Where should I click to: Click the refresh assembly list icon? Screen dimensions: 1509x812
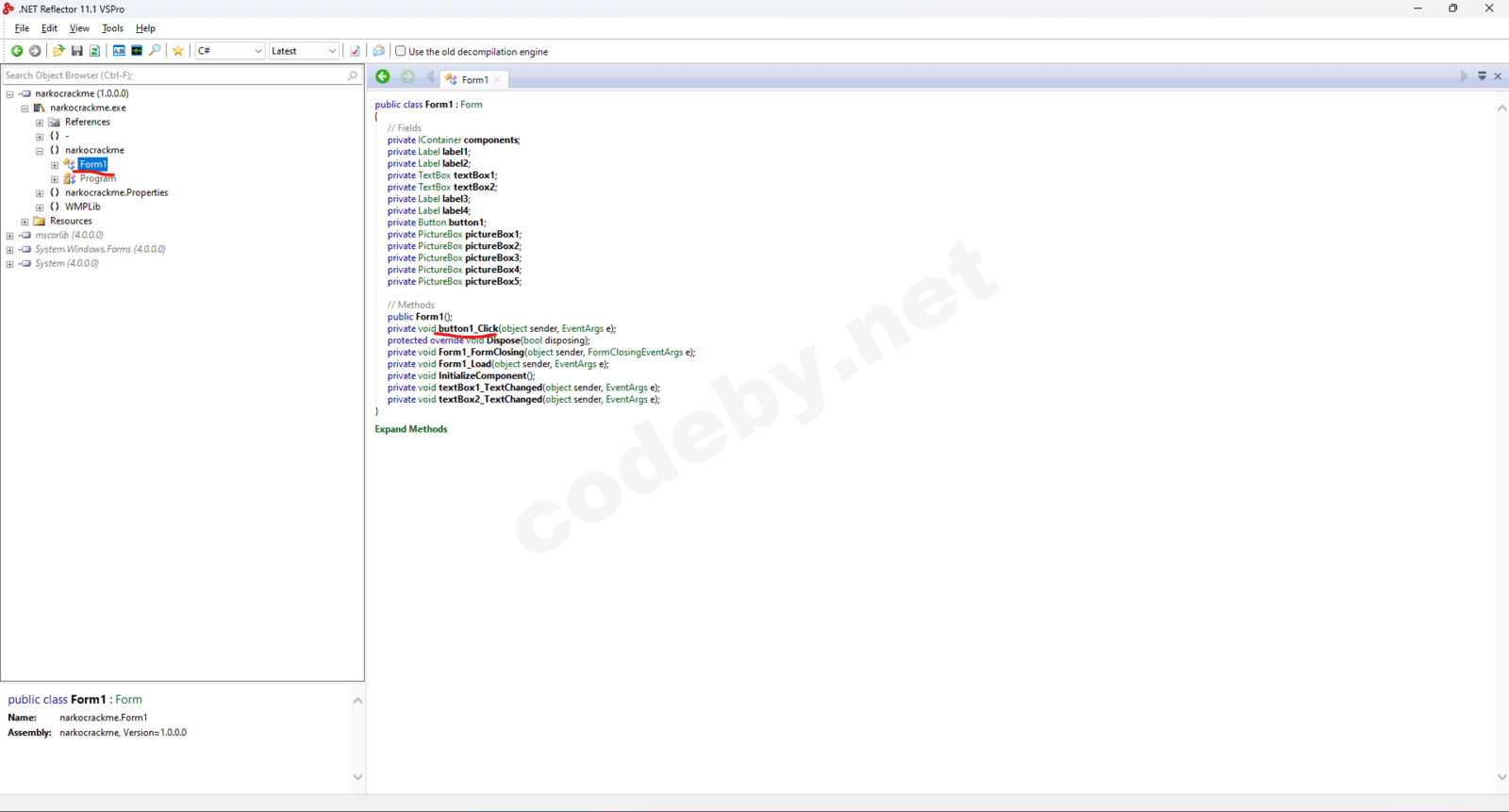[94, 51]
